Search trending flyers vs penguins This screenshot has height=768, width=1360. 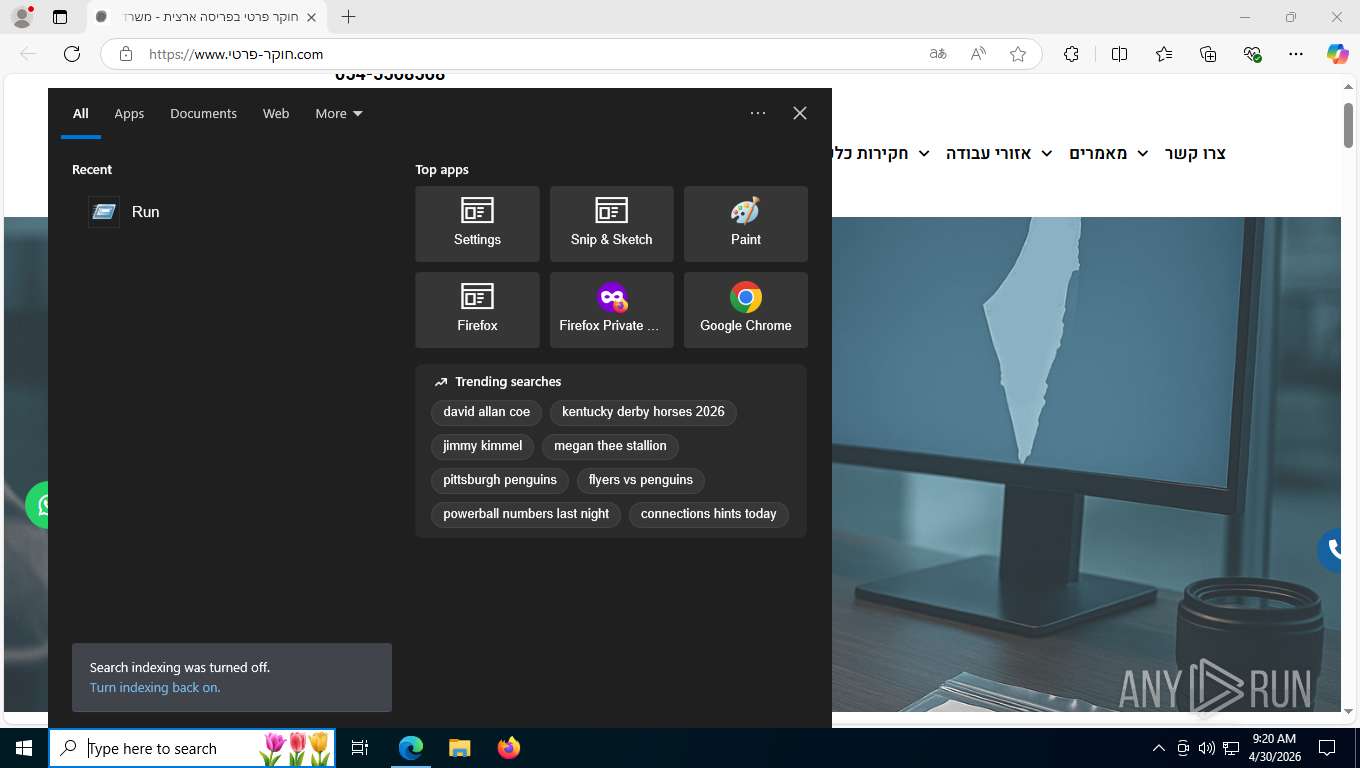pos(641,480)
